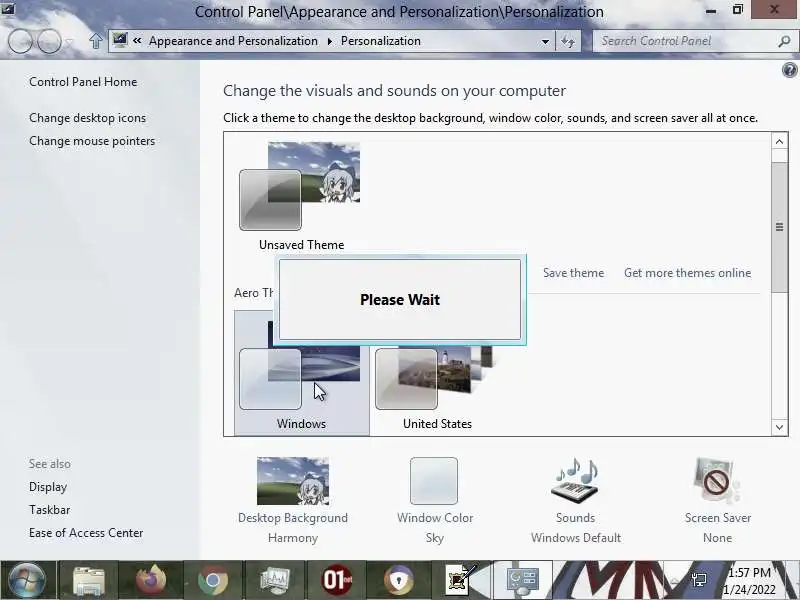This screenshot has width=800, height=600.
Task: Open Change desktop icons link
Action: click(87, 118)
